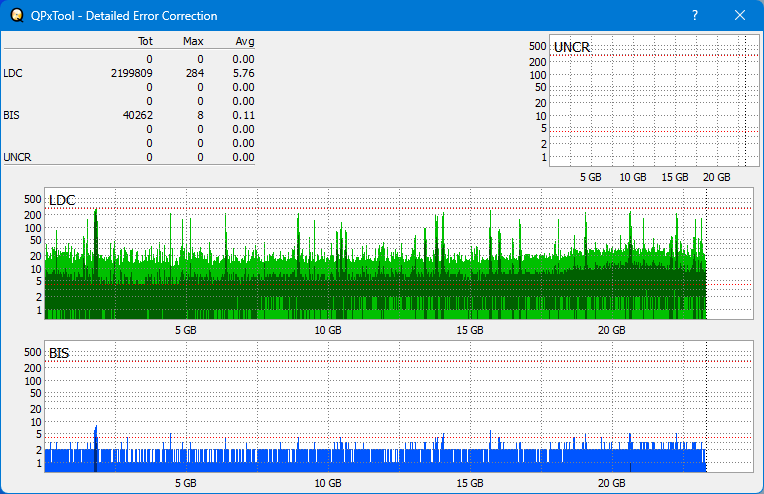The image size is (764, 494).
Task: Click the 10 GB axis label under BIS graph
Action: pyautogui.click(x=328, y=483)
